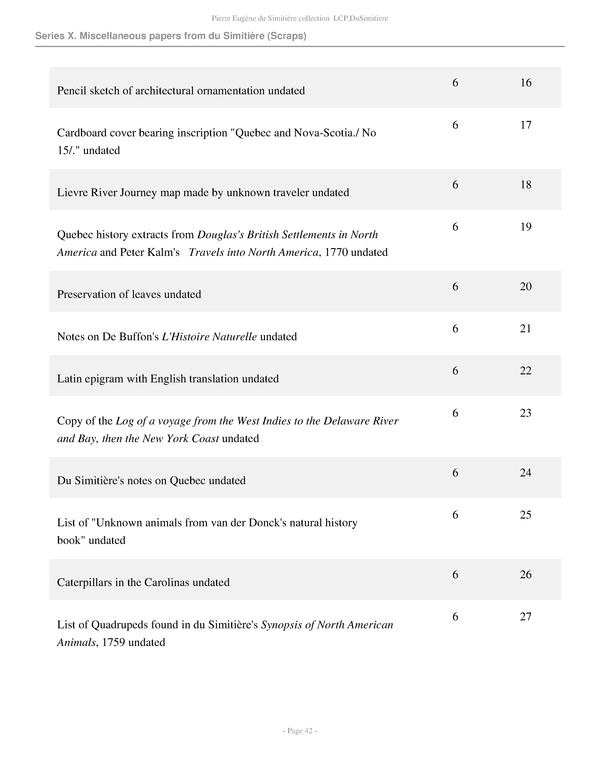The height and width of the screenshot is (776, 600).
Task: Select the Notes on De Buffon's entry
Action: 177,337
